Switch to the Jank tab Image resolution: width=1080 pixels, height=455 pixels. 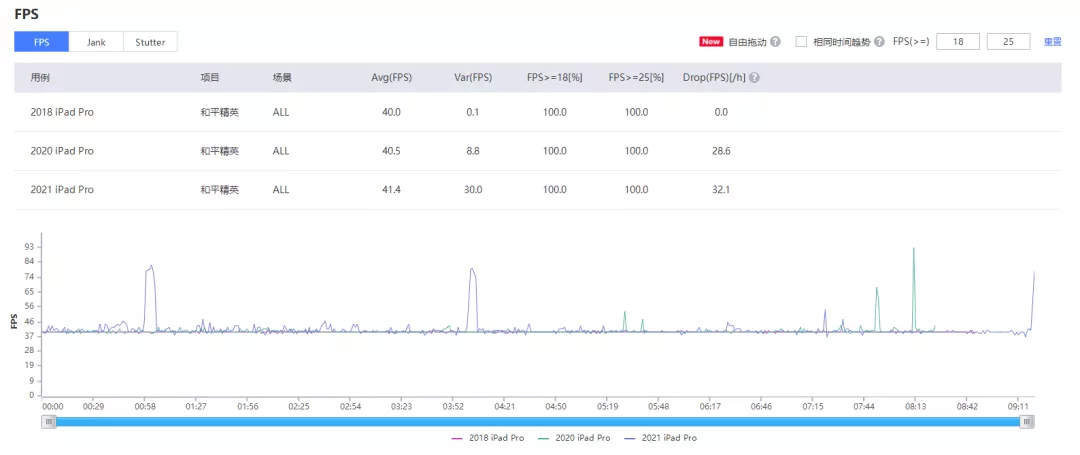[96, 42]
